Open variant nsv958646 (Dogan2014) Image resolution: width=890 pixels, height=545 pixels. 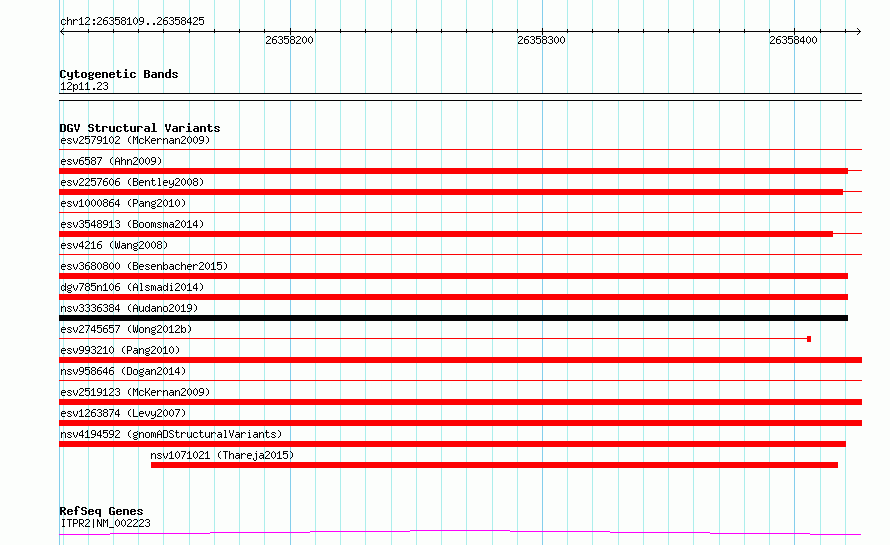point(123,371)
